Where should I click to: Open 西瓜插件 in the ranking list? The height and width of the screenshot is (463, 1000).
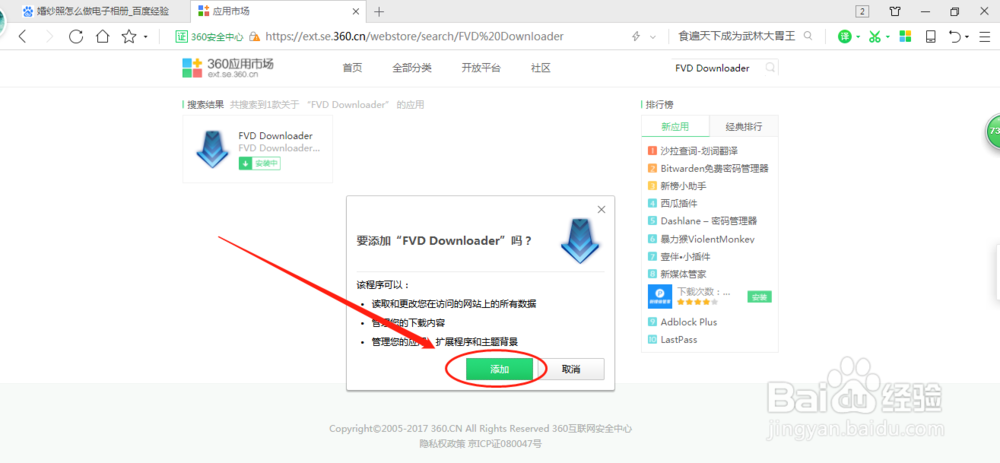(679, 203)
